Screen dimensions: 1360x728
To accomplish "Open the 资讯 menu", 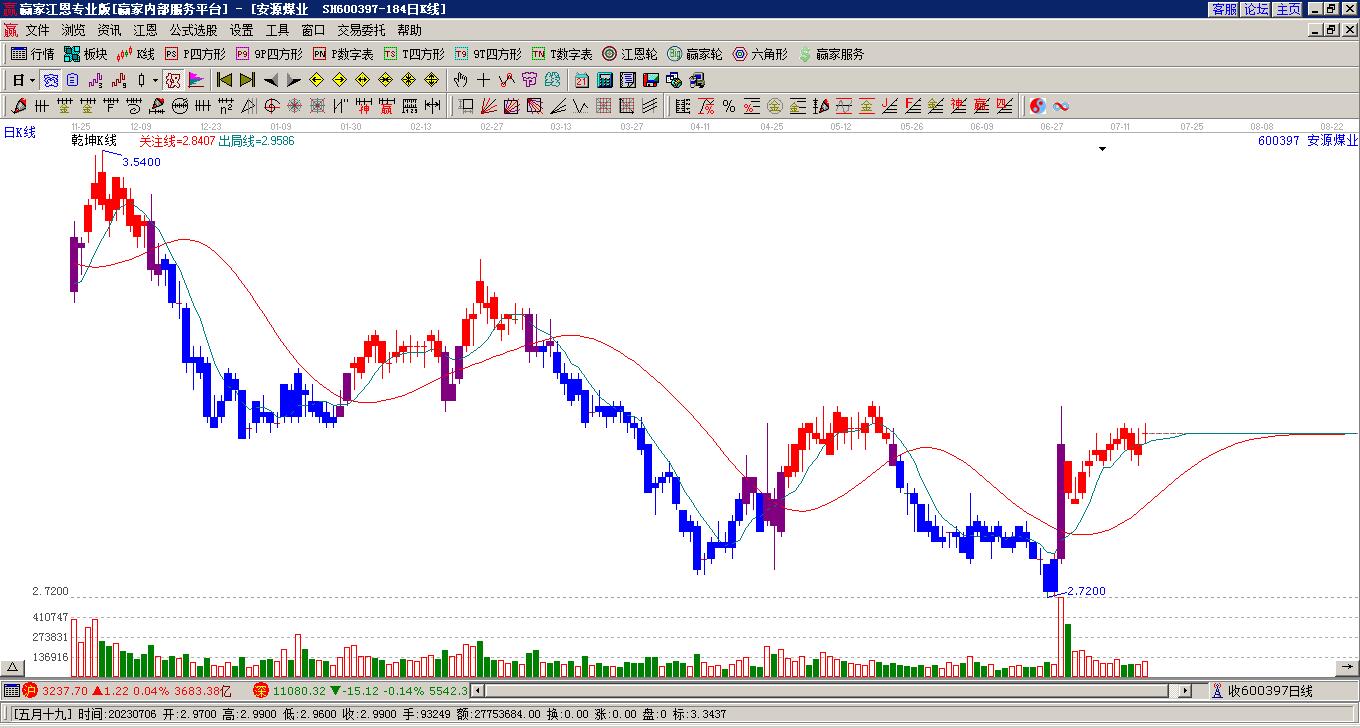I will coord(109,30).
